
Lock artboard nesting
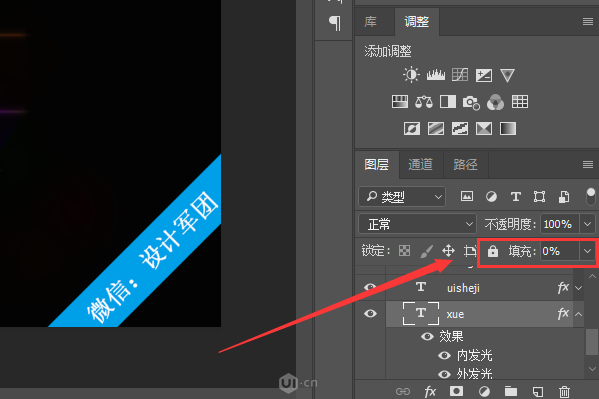[470, 251]
